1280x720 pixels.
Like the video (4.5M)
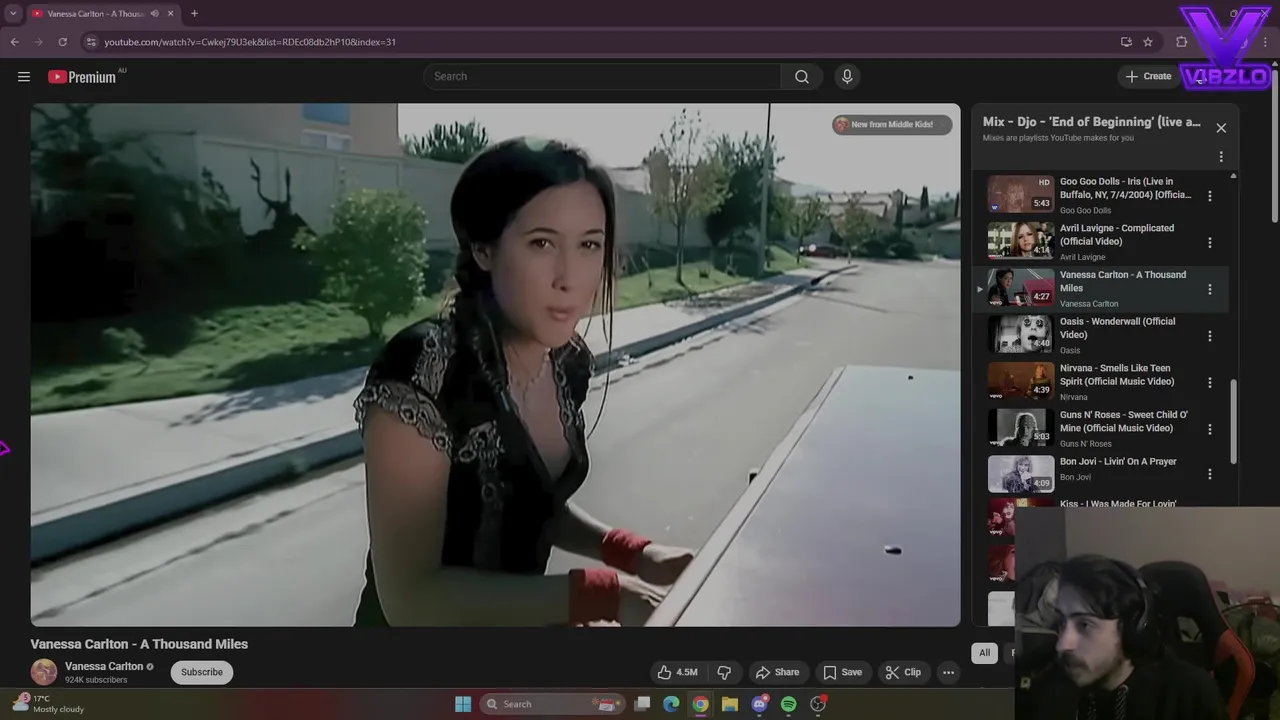tap(677, 672)
